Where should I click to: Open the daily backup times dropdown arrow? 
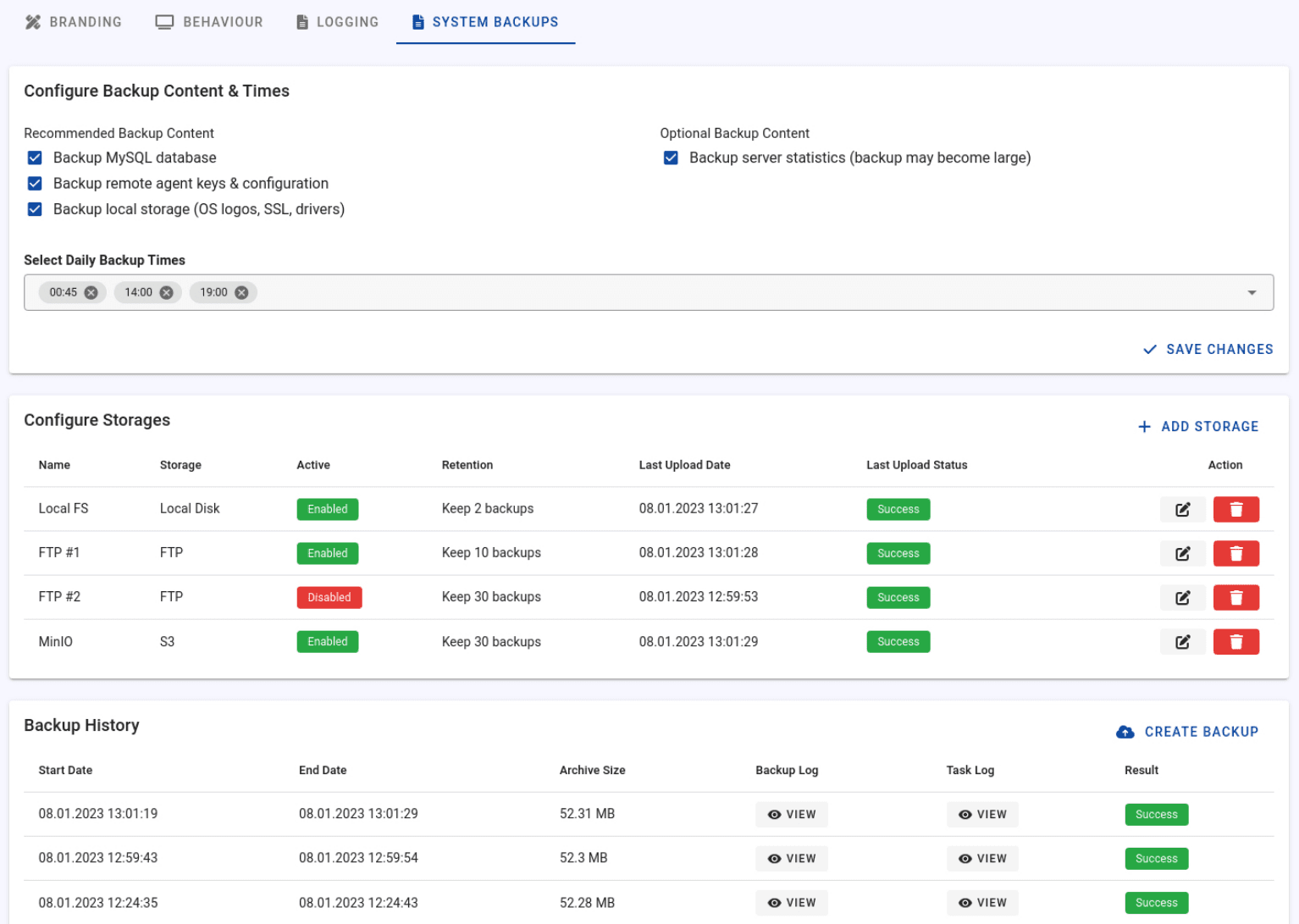1252,293
